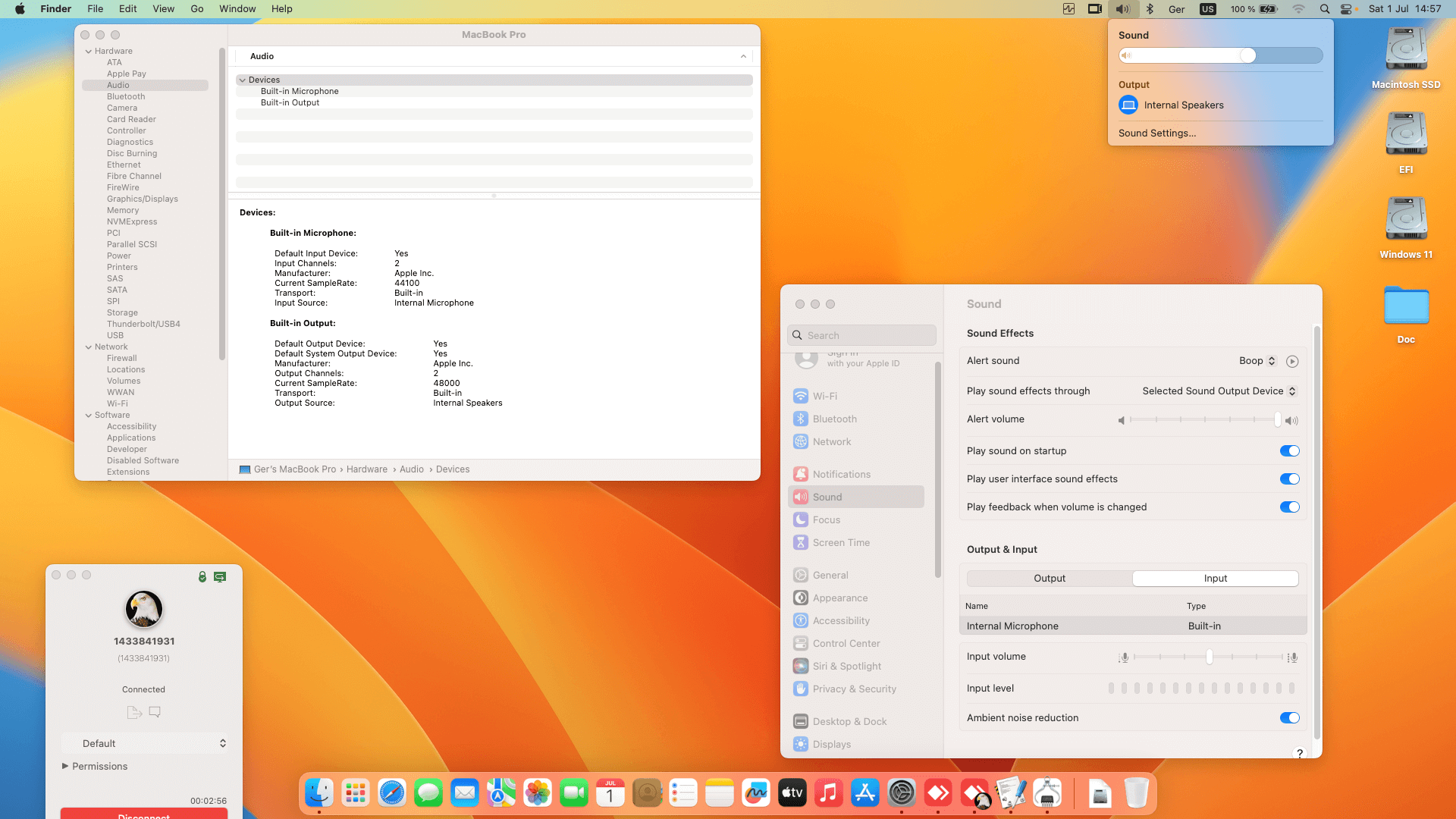Launch Safari from the Dock
This screenshot has height=819, width=1456.
tap(392, 793)
